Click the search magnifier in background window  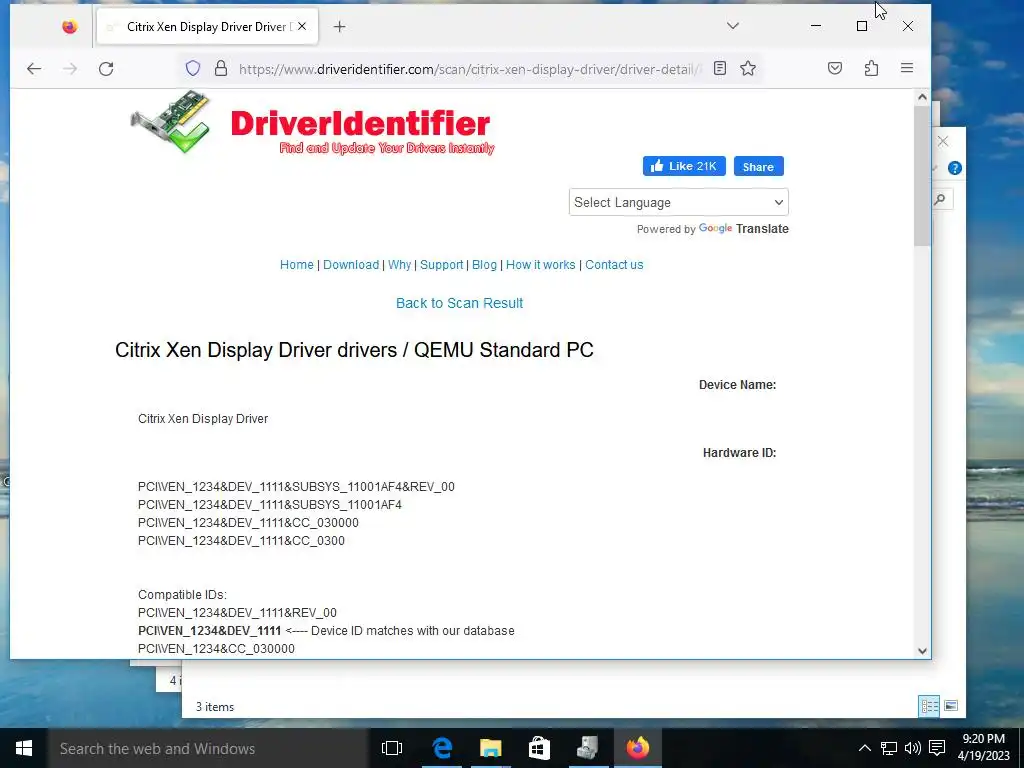coord(940,199)
